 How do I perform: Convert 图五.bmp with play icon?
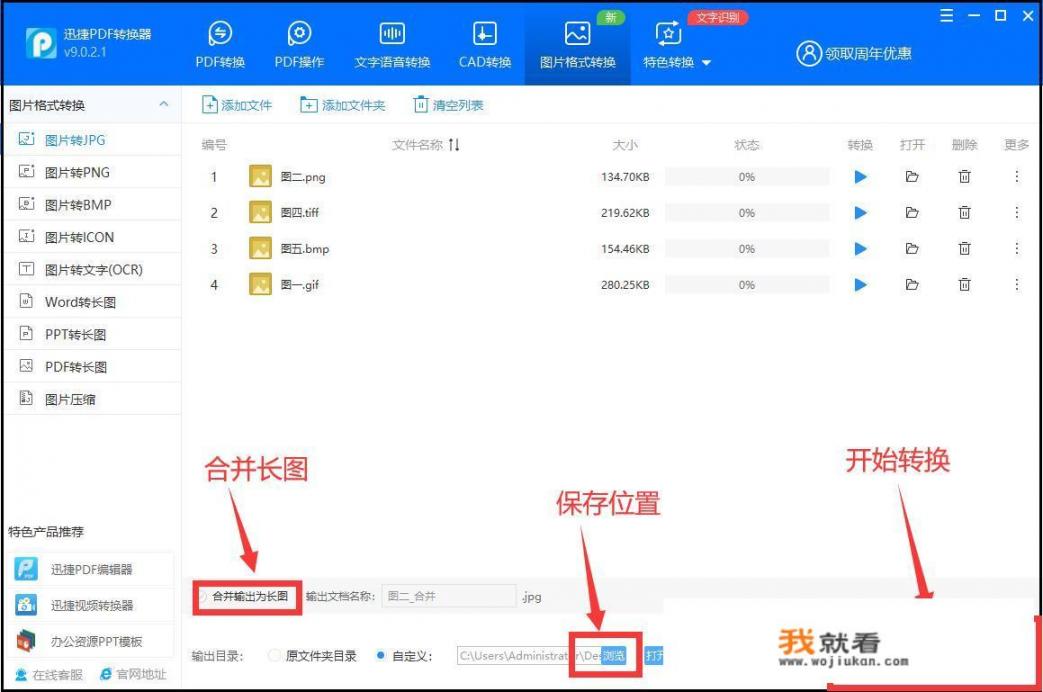(x=860, y=249)
